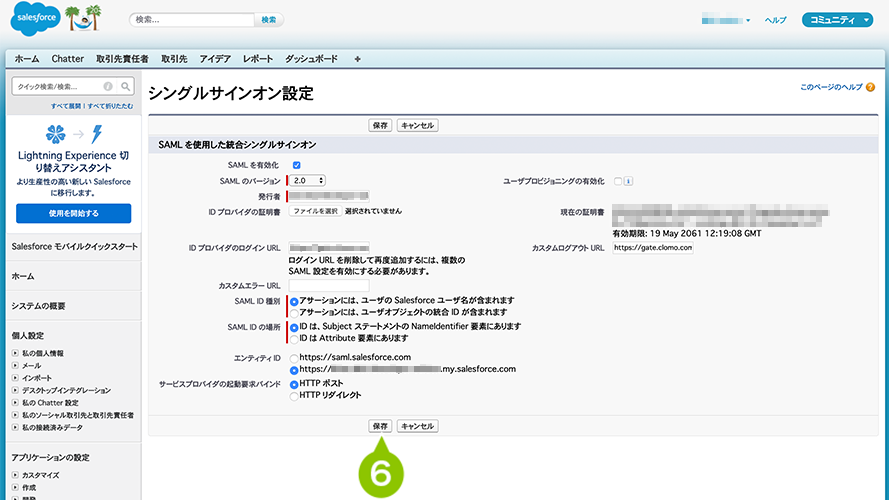
Task: Expand 作成 tree item
Action: [x=15, y=488]
